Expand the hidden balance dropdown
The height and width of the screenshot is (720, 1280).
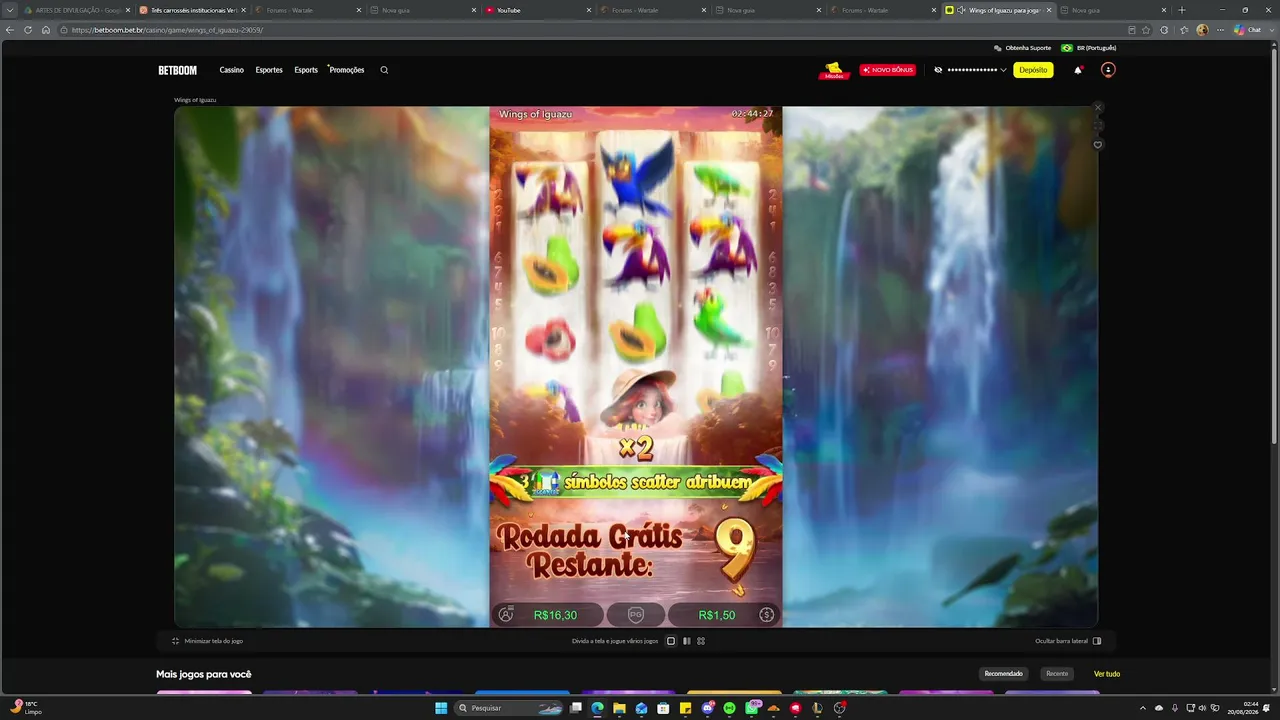[1003, 70]
